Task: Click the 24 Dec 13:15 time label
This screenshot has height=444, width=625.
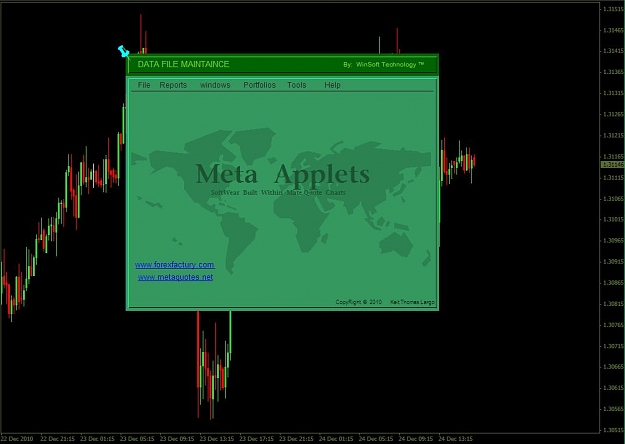Action: [456, 439]
